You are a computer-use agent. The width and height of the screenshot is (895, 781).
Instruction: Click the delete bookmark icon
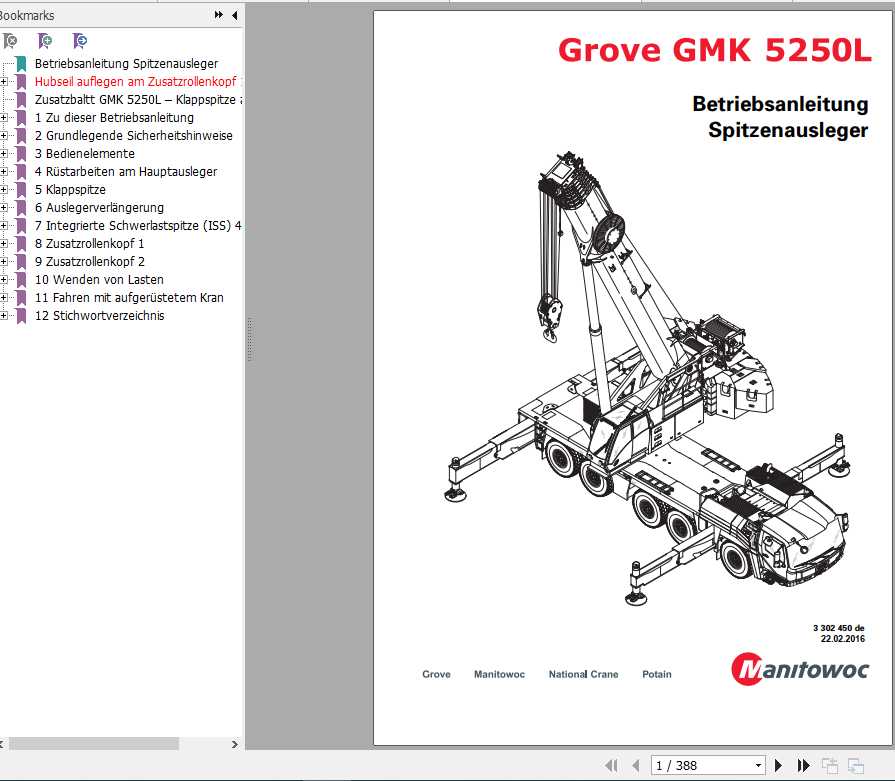pyautogui.click(x=10, y=40)
